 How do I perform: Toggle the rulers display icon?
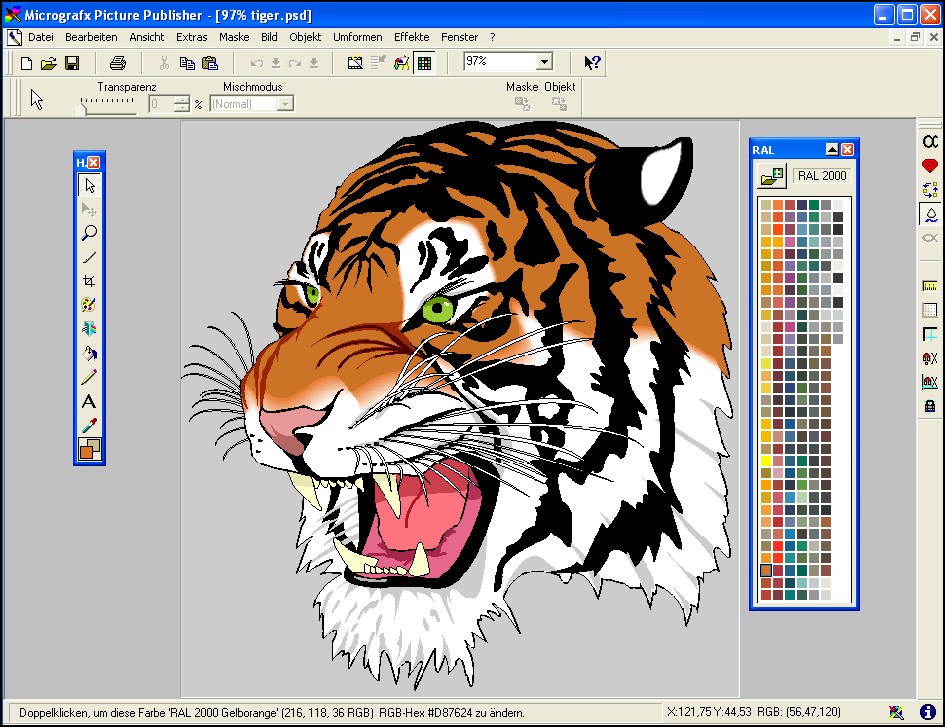click(930, 287)
